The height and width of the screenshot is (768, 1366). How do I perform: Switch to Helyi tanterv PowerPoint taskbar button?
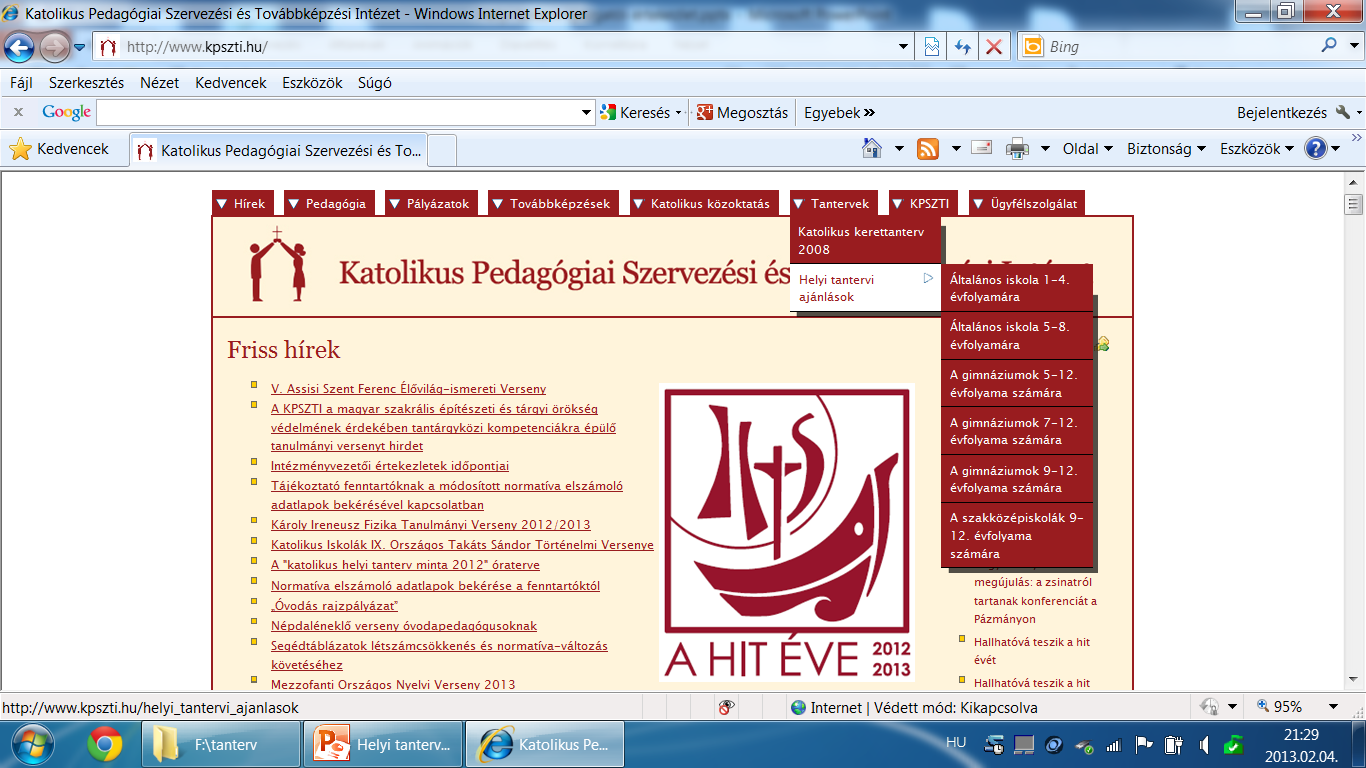click(x=384, y=745)
